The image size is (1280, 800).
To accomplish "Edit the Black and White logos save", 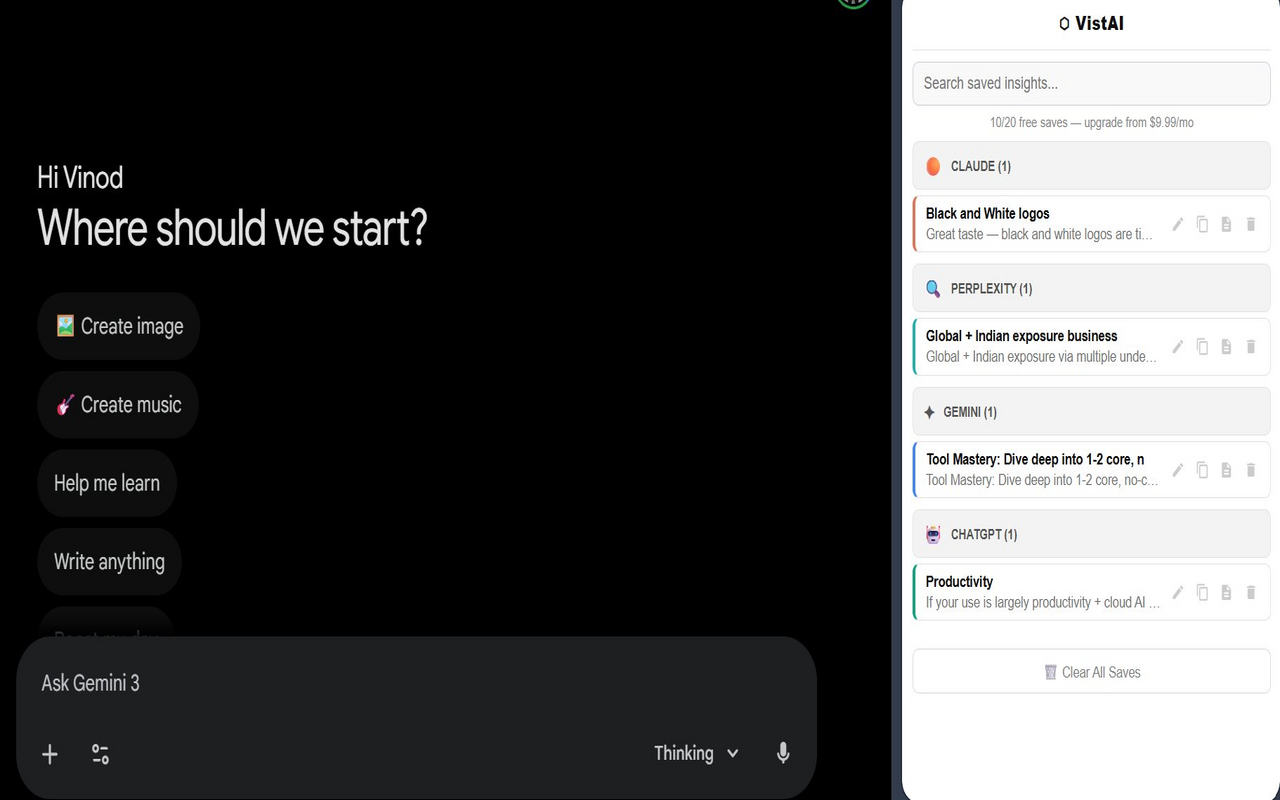I will [1178, 224].
